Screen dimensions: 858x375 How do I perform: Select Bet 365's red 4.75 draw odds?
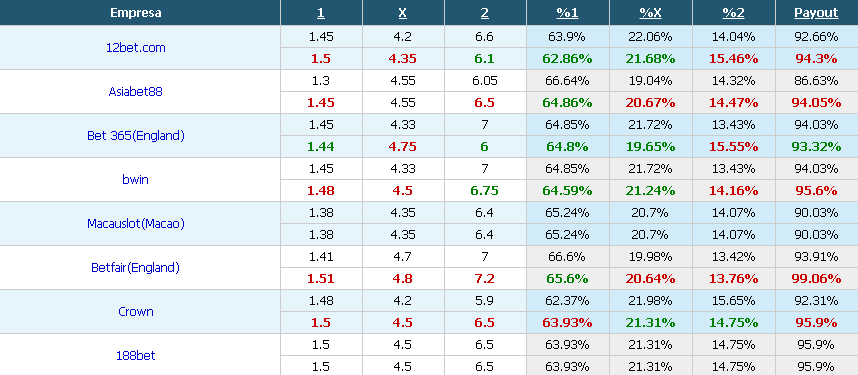pos(403,147)
